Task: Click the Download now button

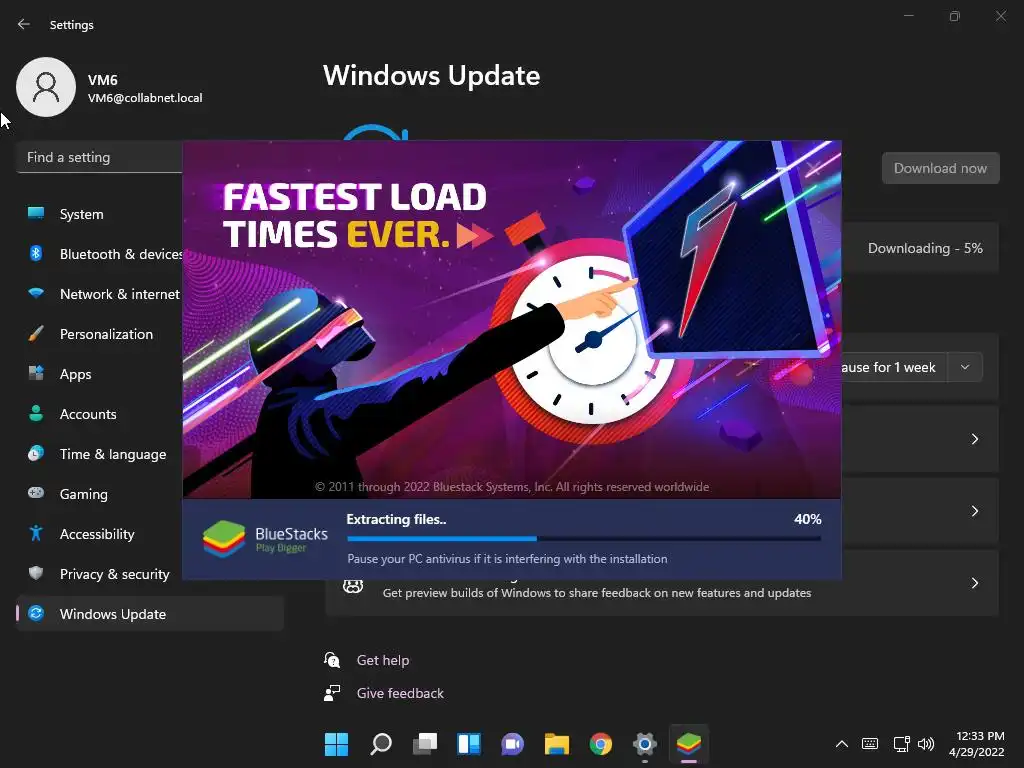Action: [940, 168]
